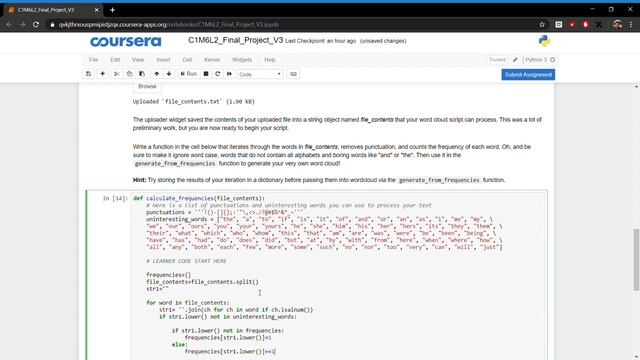Open the File menu
Viewport: 640px width, 360px height.
[x=93, y=60]
